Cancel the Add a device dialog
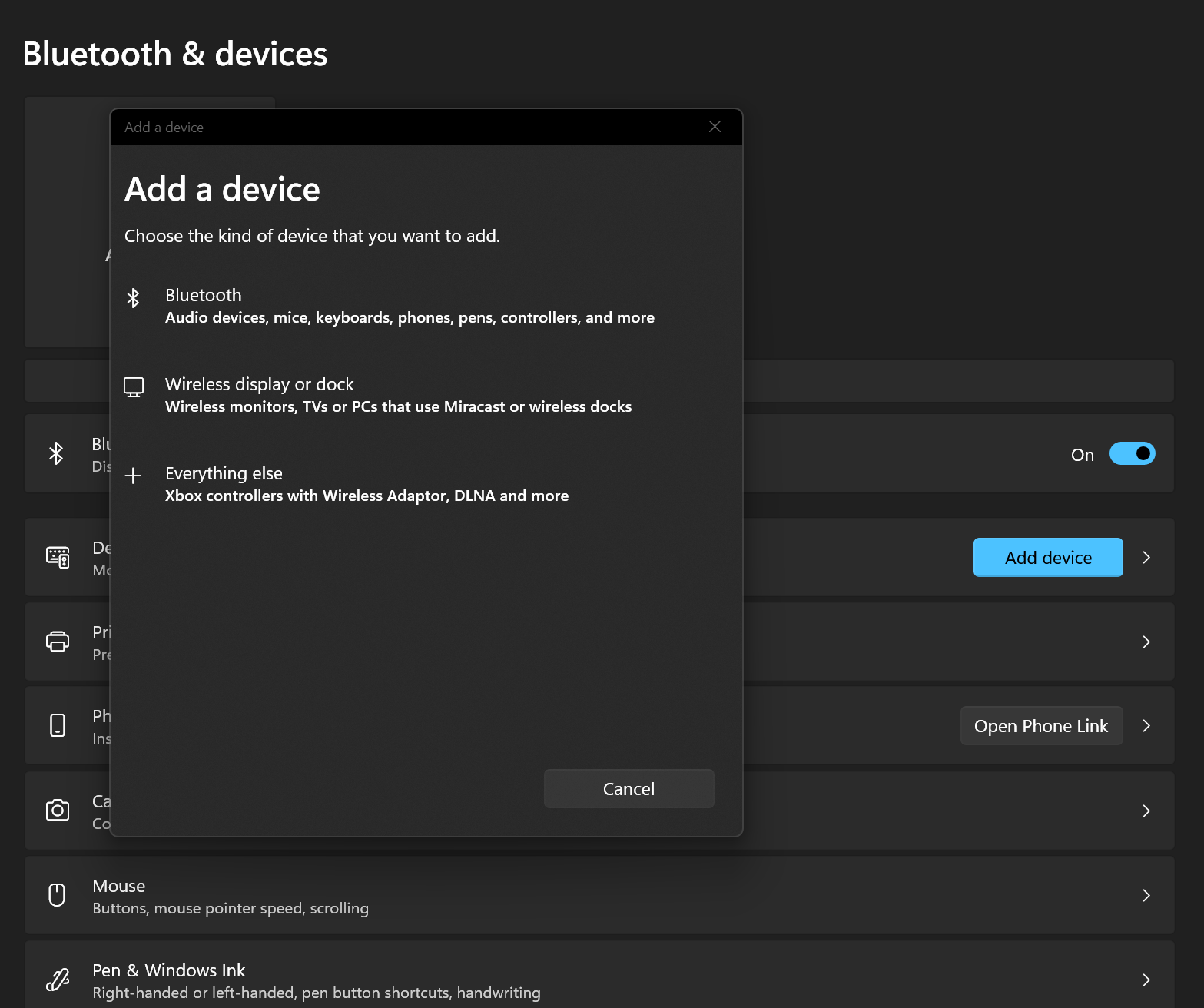Image resolution: width=1204 pixels, height=1008 pixels. [629, 788]
